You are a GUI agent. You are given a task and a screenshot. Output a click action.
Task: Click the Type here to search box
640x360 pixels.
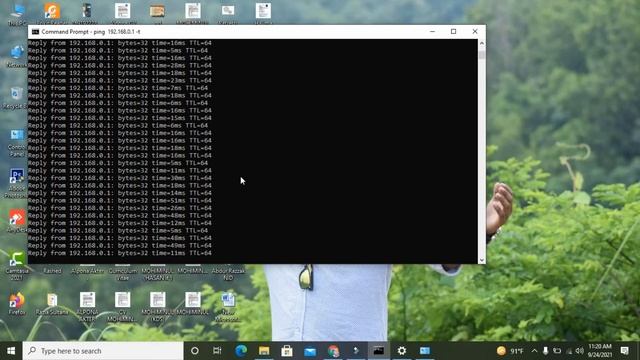pyautogui.click(x=103, y=351)
